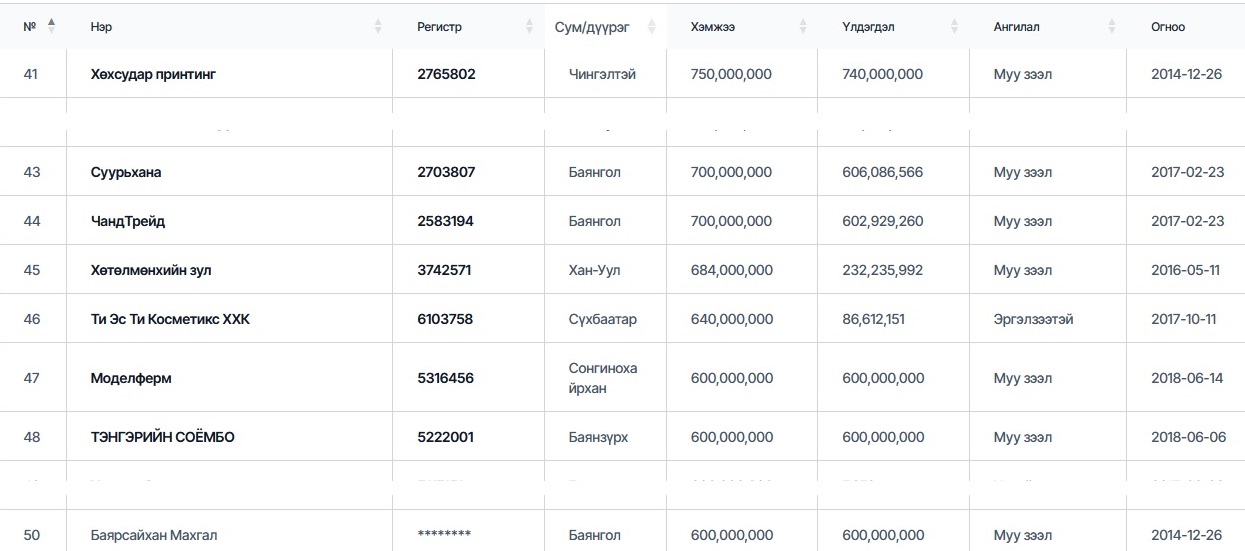This screenshot has height=551, width=1245.
Task: Click the sort arrows beside the № header
Action: 52,27
